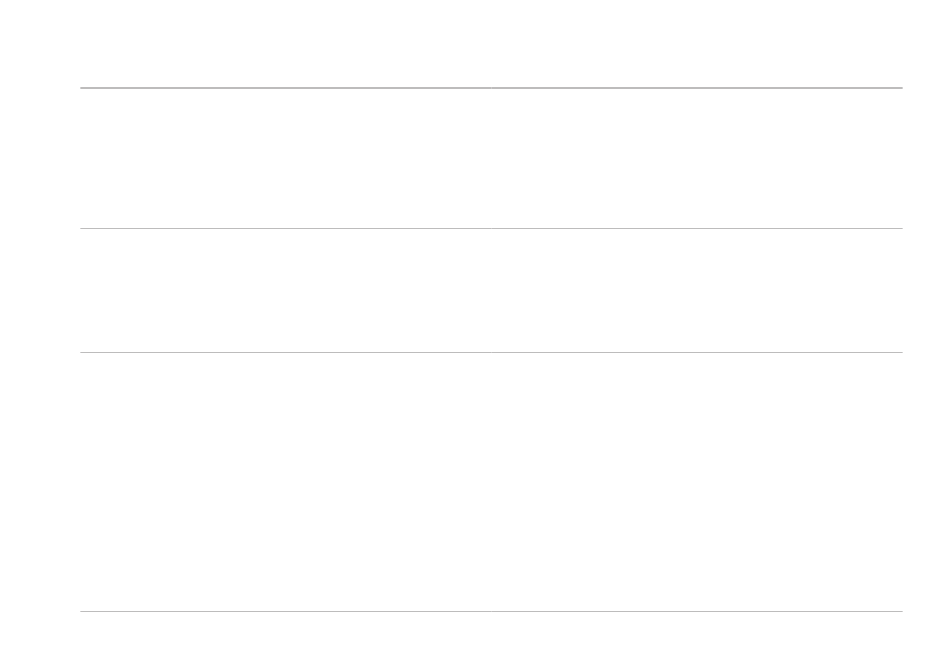950x662 pixels.
Task: Click the left end of bottom line
Action: pos(82,611)
